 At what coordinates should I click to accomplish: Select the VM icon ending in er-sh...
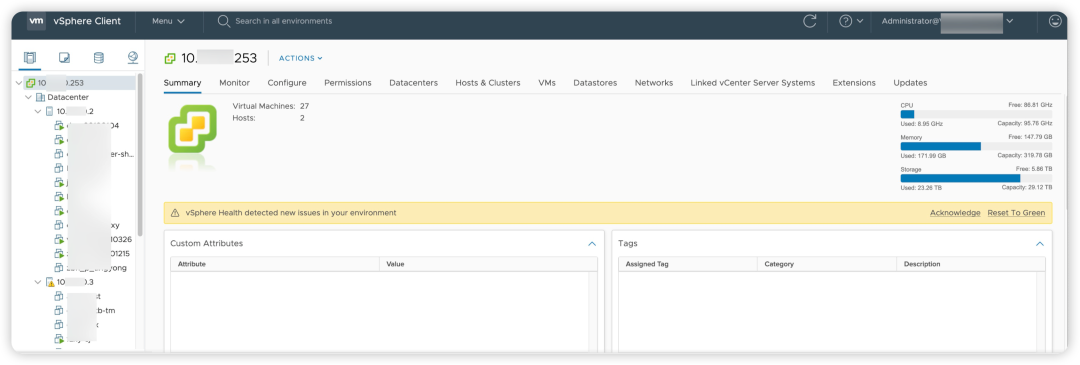point(59,154)
